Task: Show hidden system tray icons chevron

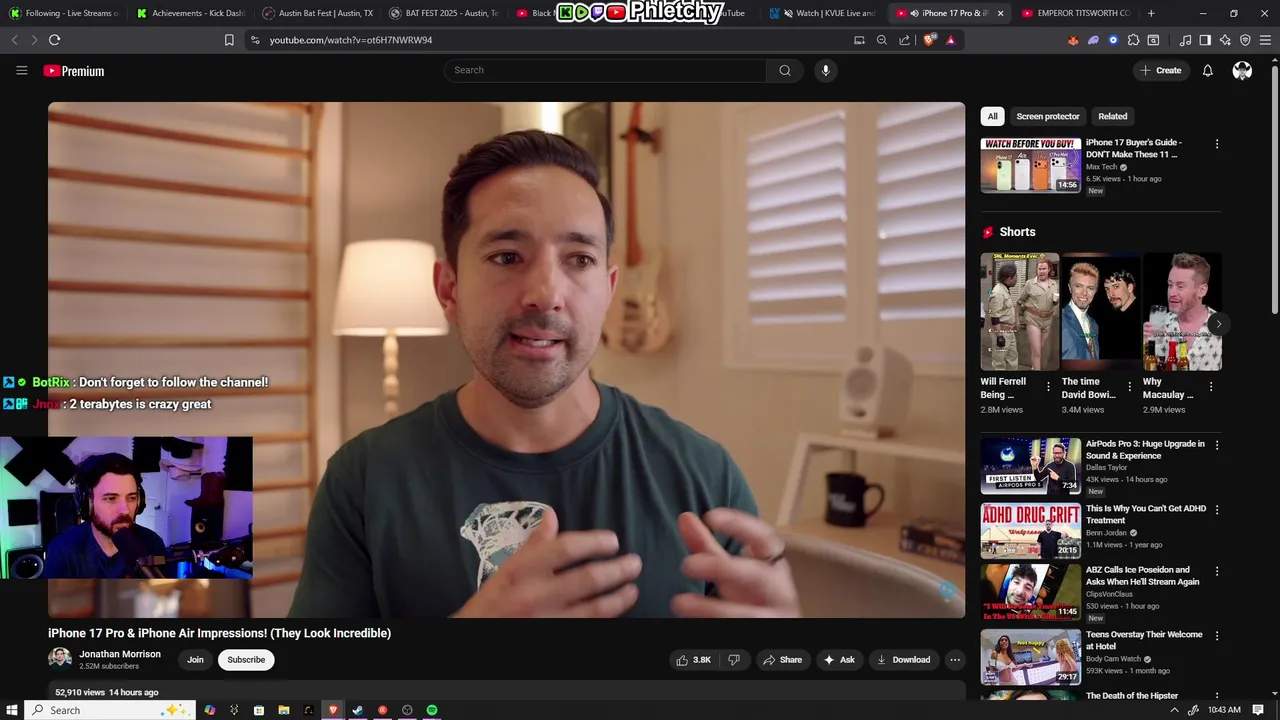Action: pos(1174,710)
